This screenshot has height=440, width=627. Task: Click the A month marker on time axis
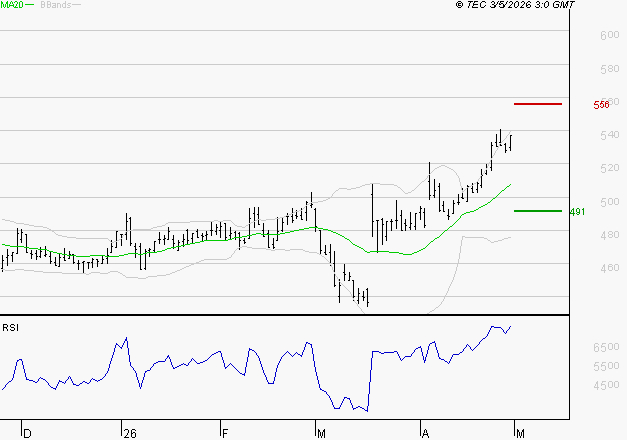pos(425,434)
